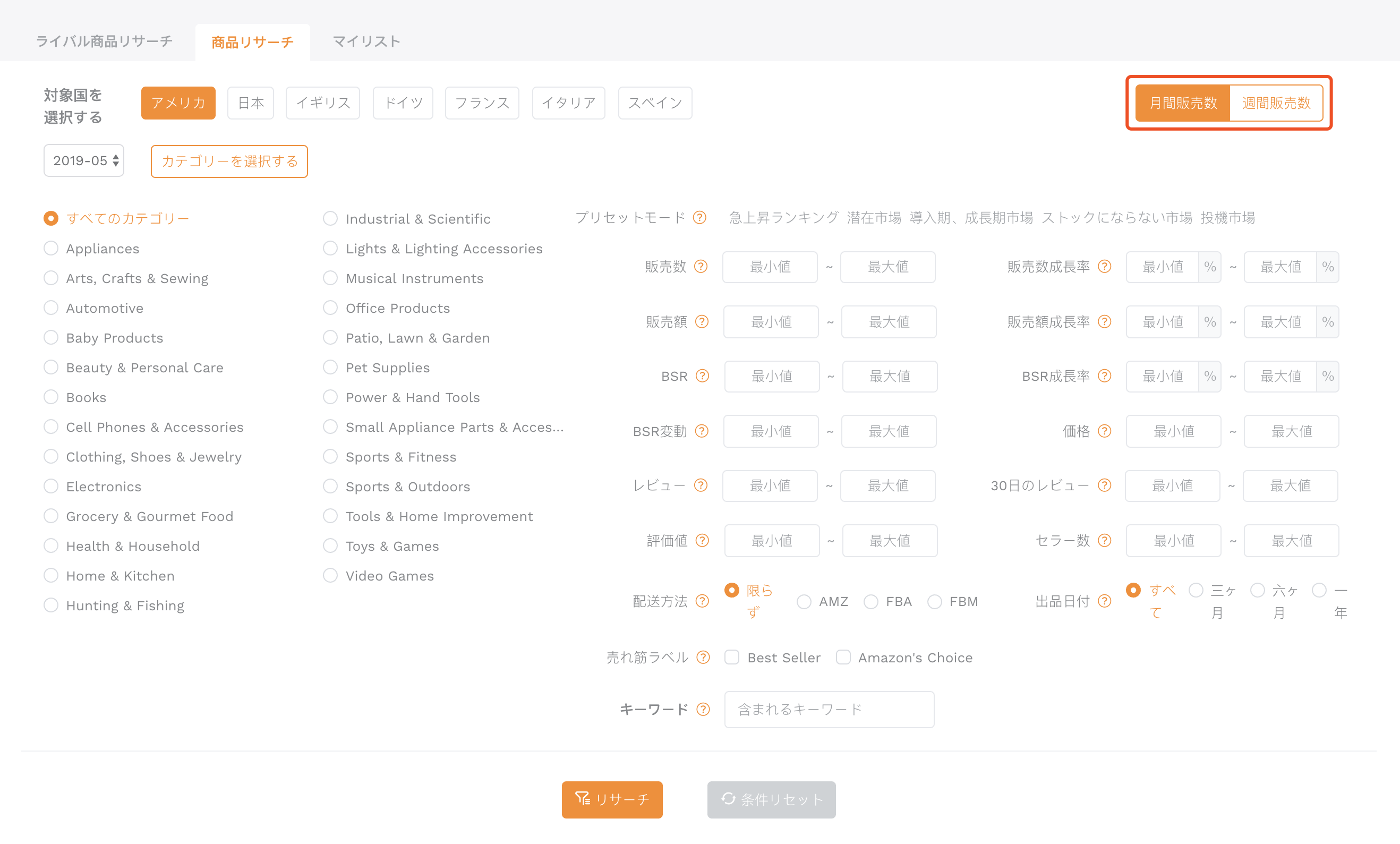The width and height of the screenshot is (1400, 844).
Task: Select the Pet Supplies category
Action: coord(330,368)
